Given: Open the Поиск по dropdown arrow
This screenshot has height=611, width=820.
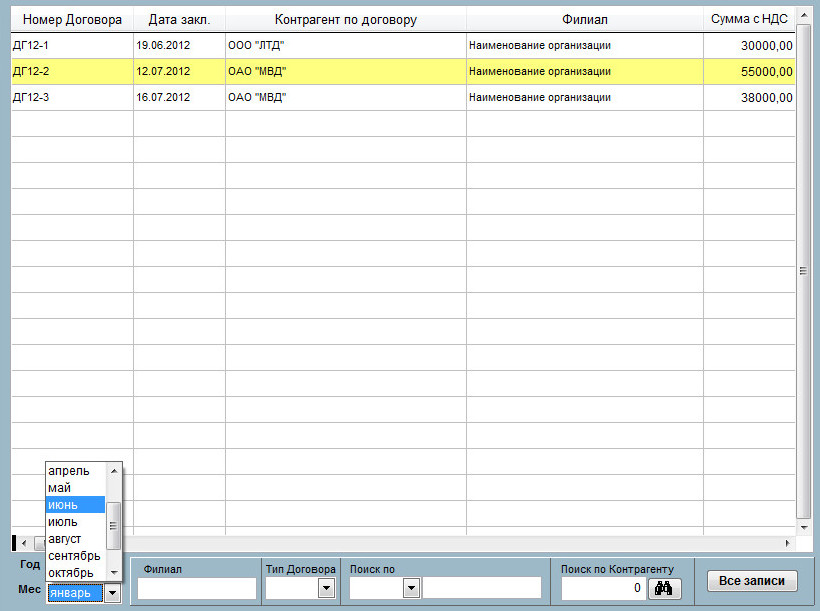Looking at the screenshot, I should pyautogui.click(x=412, y=589).
